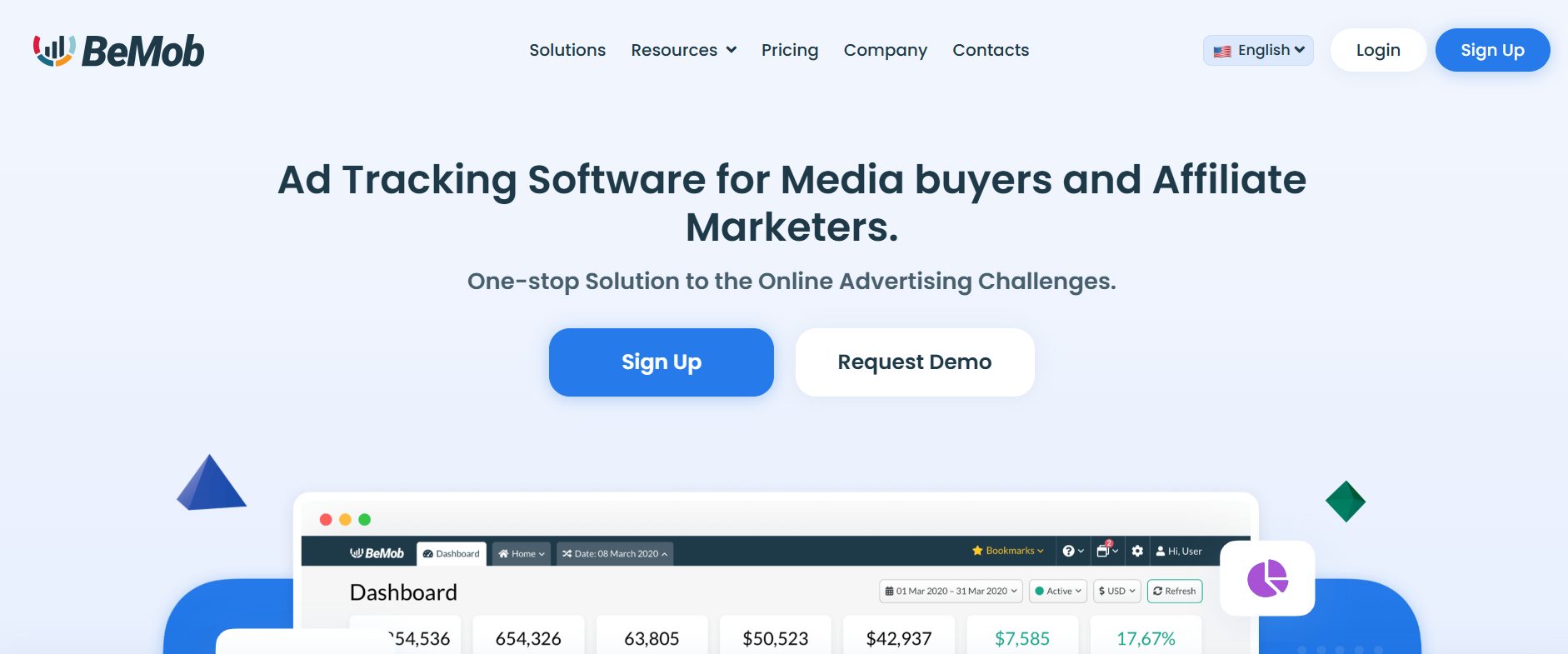This screenshot has height=654, width=1568.
Task: Open the Active status dropdown
Action: tap(1058, 591)
